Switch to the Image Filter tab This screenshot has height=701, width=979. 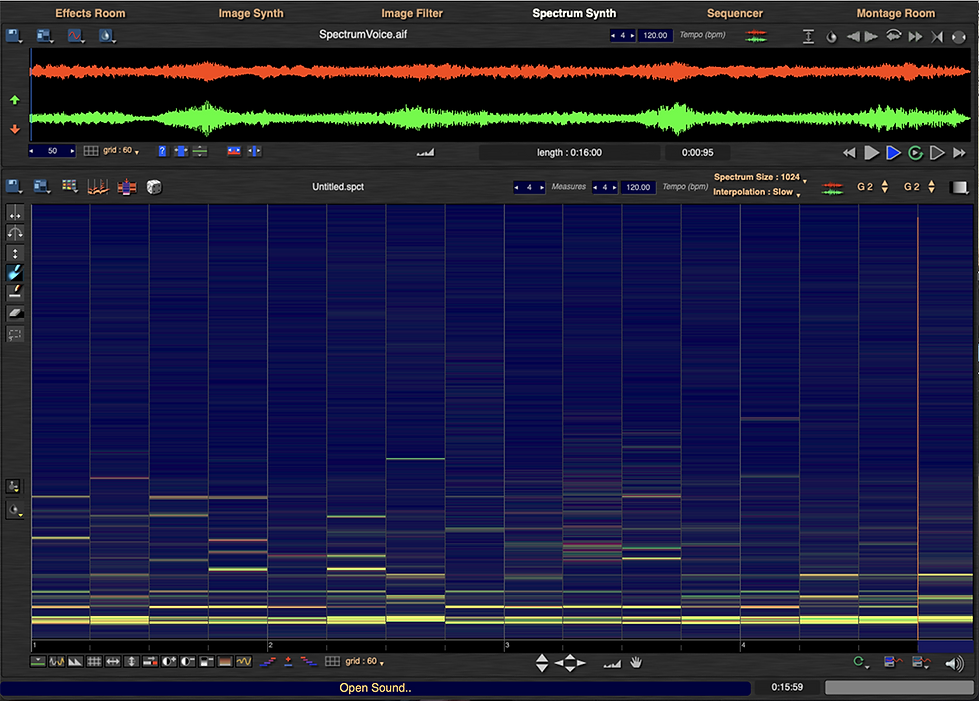coord(411,13)
